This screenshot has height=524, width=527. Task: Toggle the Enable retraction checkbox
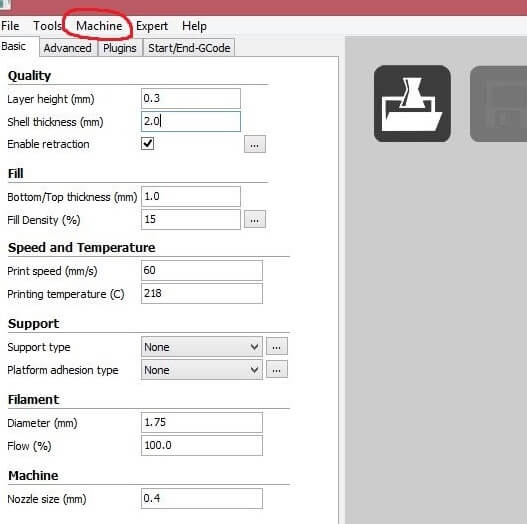coord(148,144)
